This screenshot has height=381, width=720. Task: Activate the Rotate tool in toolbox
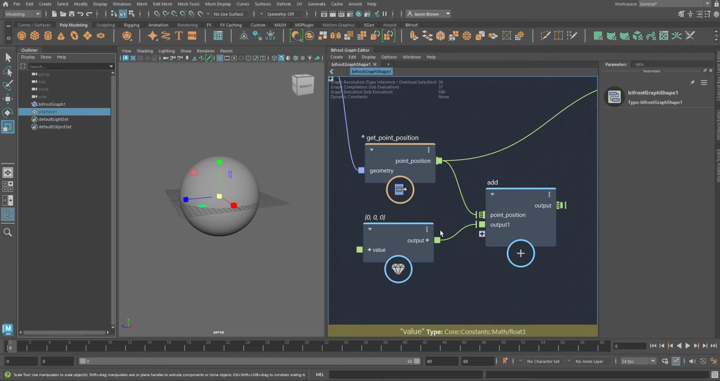click(x=8, y=113)
